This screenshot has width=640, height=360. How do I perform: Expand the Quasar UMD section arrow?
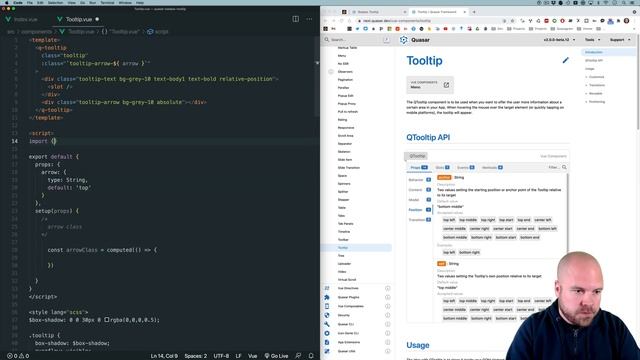387,351
